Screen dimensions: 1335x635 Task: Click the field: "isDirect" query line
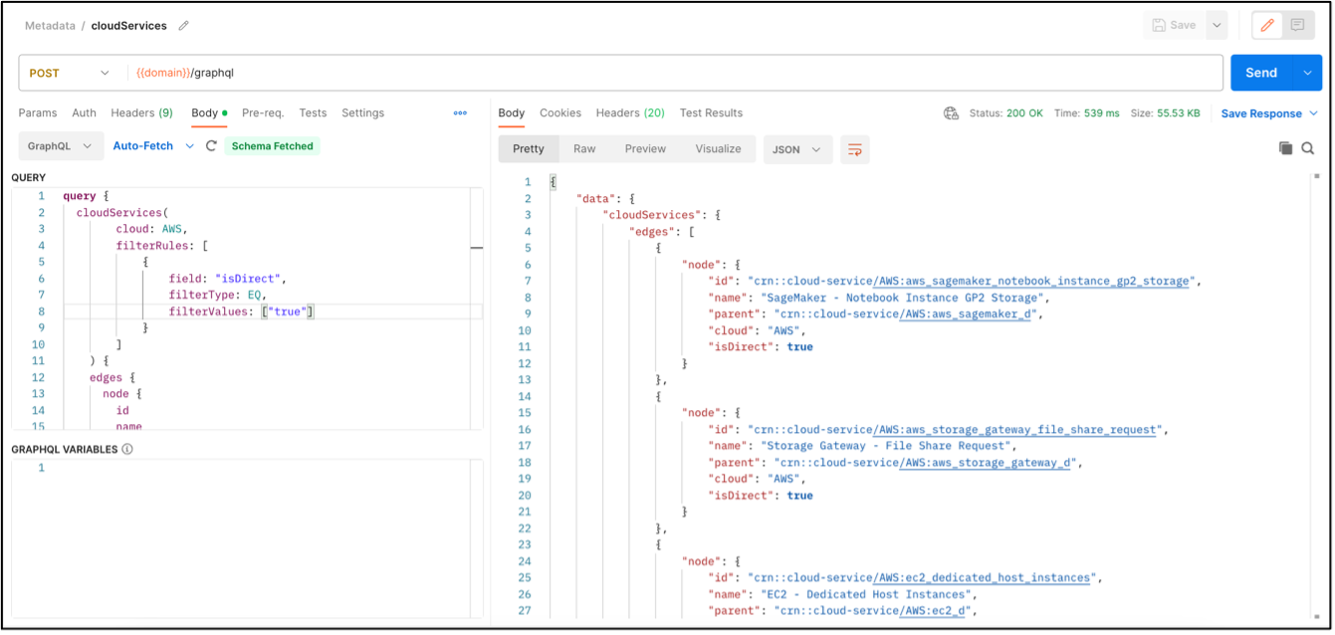[228, 279]
